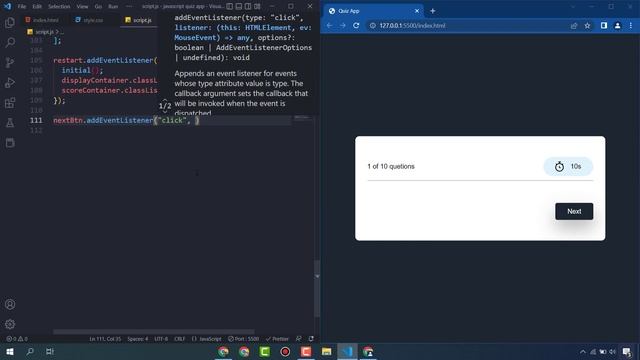Click the Ln 111, Col 35 status item
640x360 pixels.
105,339
